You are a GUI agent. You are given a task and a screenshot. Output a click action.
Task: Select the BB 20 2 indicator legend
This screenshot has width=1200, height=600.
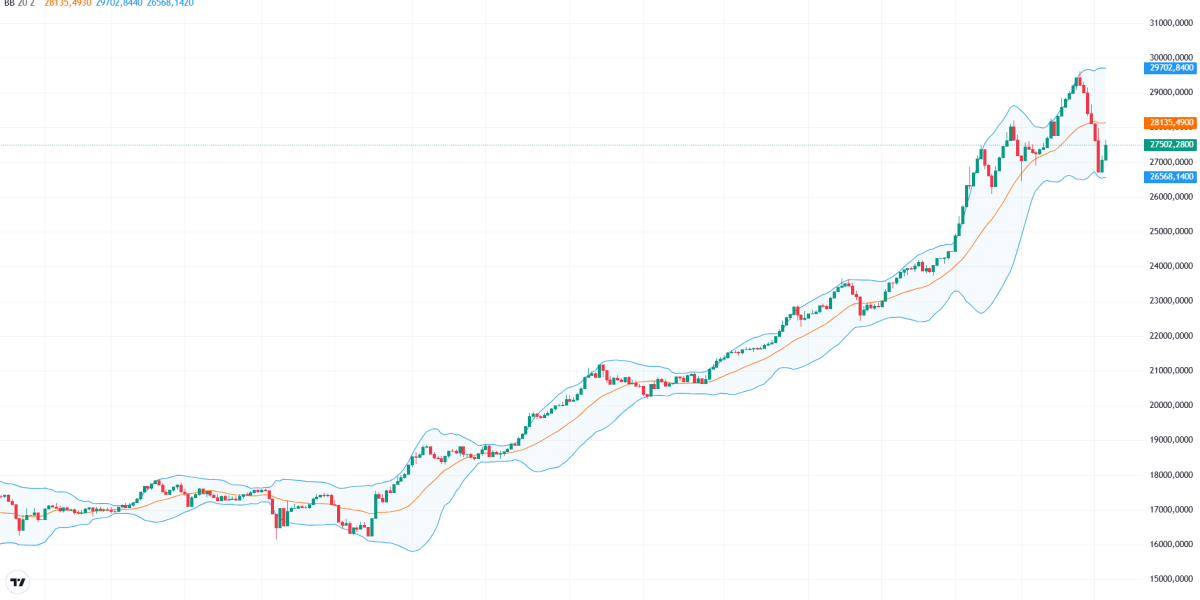pyautogui.click(x=19, y=4)
